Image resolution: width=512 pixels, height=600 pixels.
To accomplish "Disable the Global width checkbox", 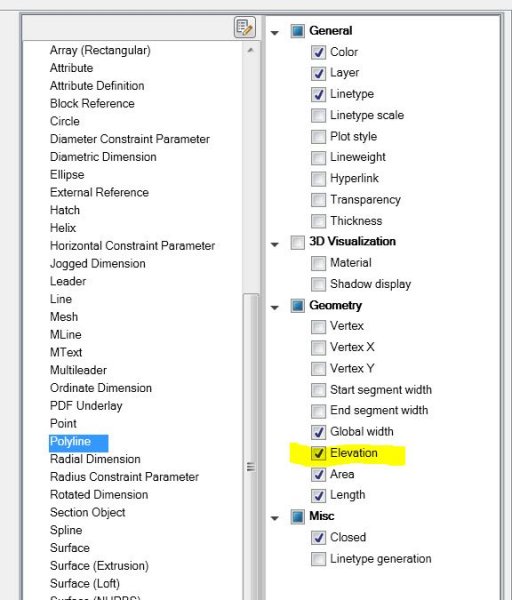I will [318, 432].
